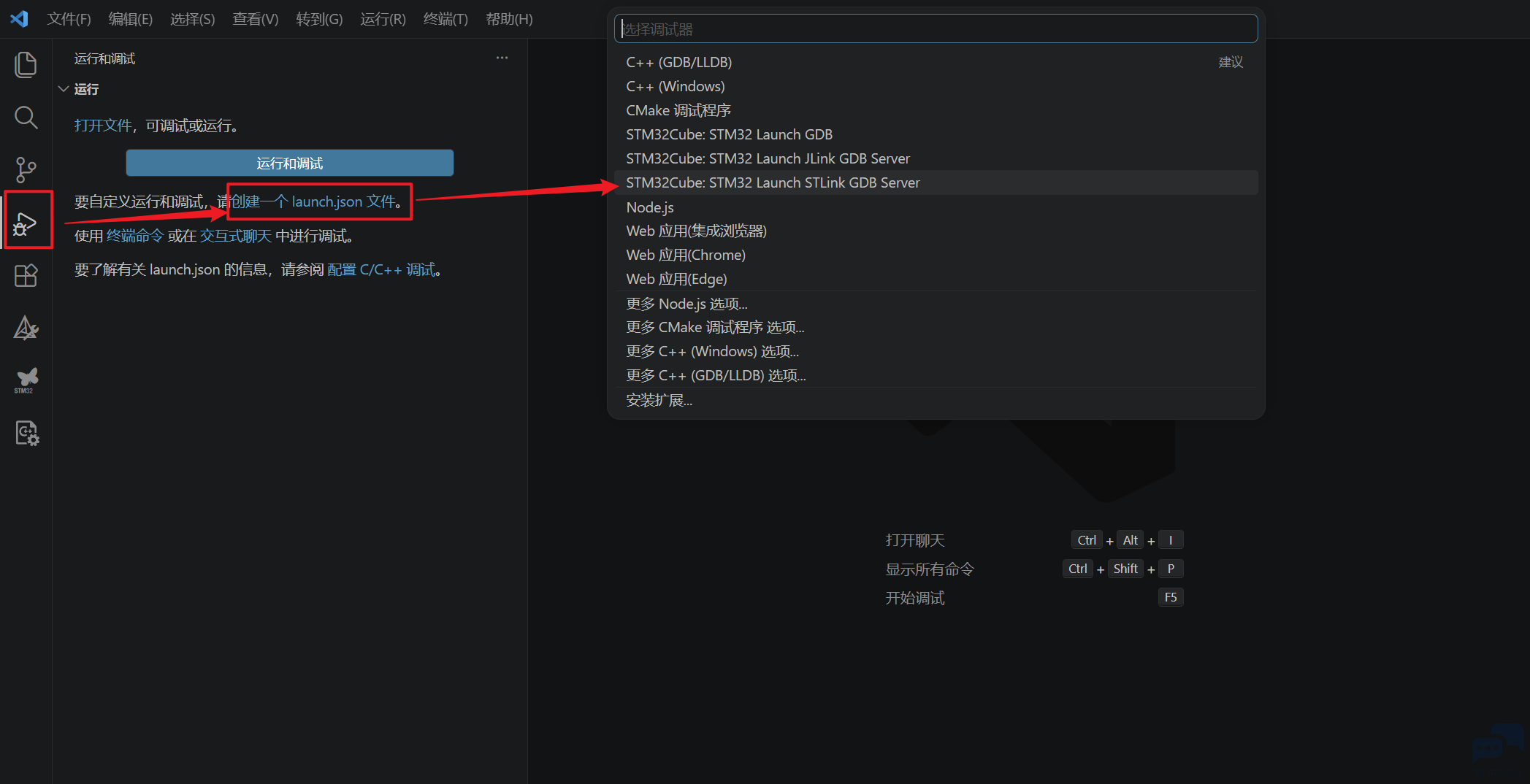Viewport: 1530px width, 784px height.
Task: Open the Extensions view
Action: (x=26, y=275)
